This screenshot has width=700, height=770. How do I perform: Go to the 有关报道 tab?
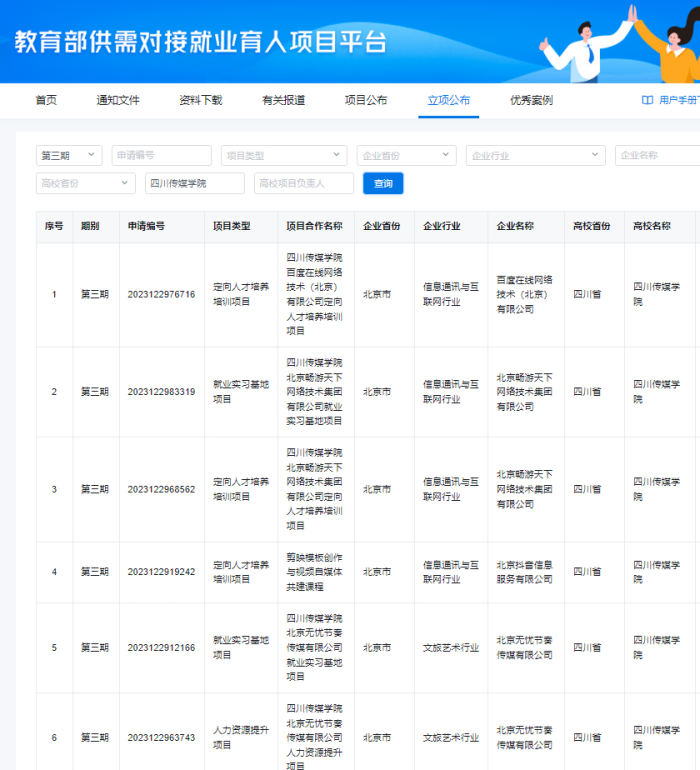coord(283,100)
